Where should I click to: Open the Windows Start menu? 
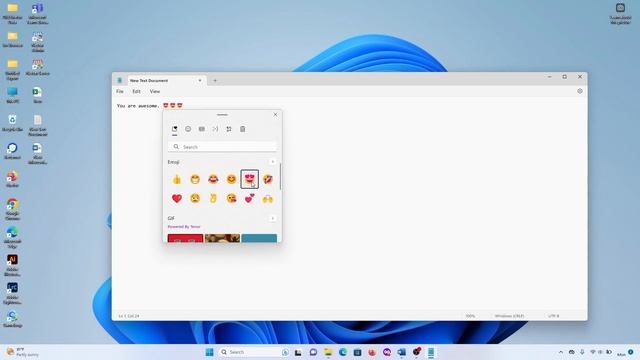coord(209,352)
